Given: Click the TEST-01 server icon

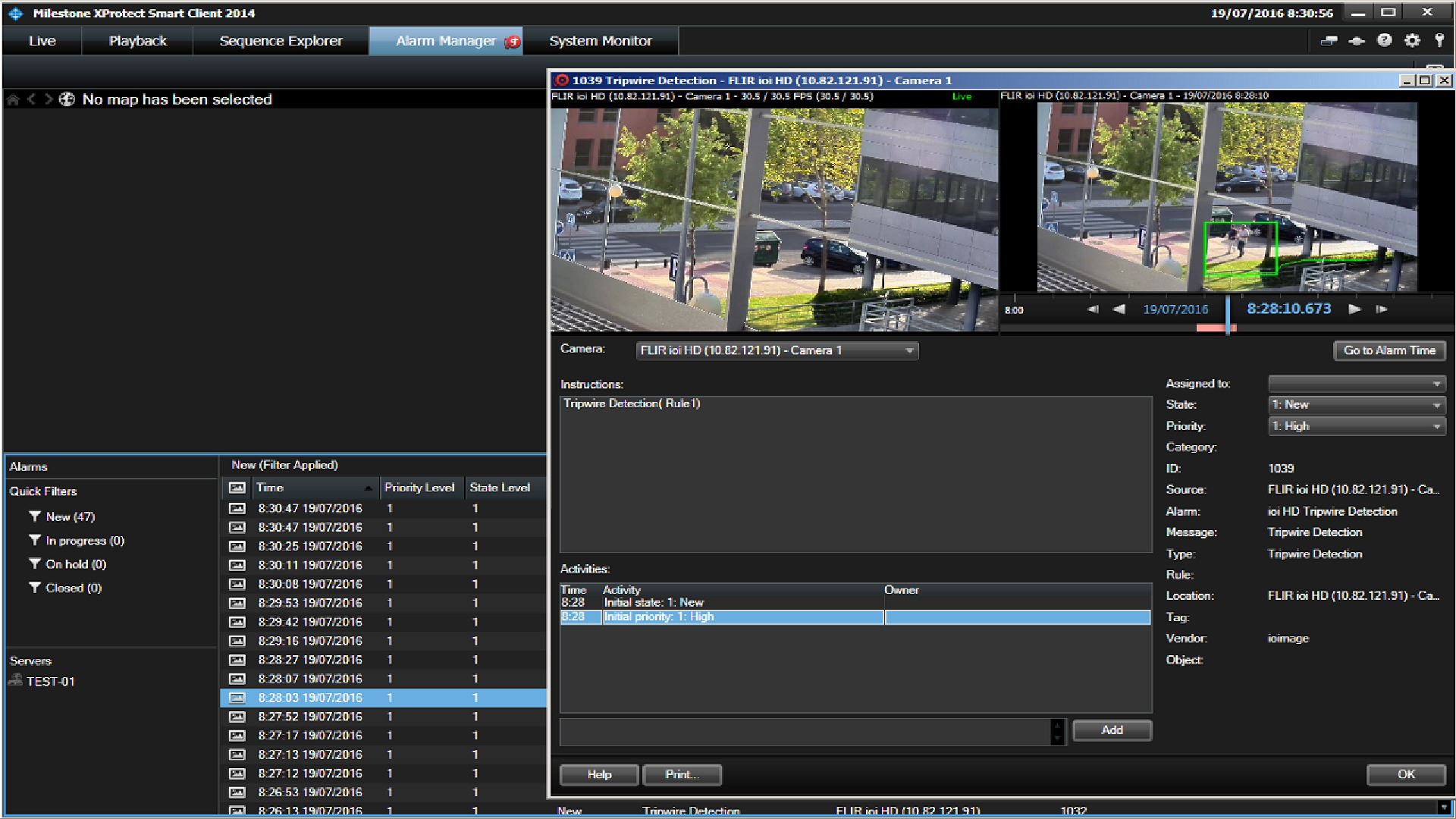Looking at the screenshot, I should [15, 680].
